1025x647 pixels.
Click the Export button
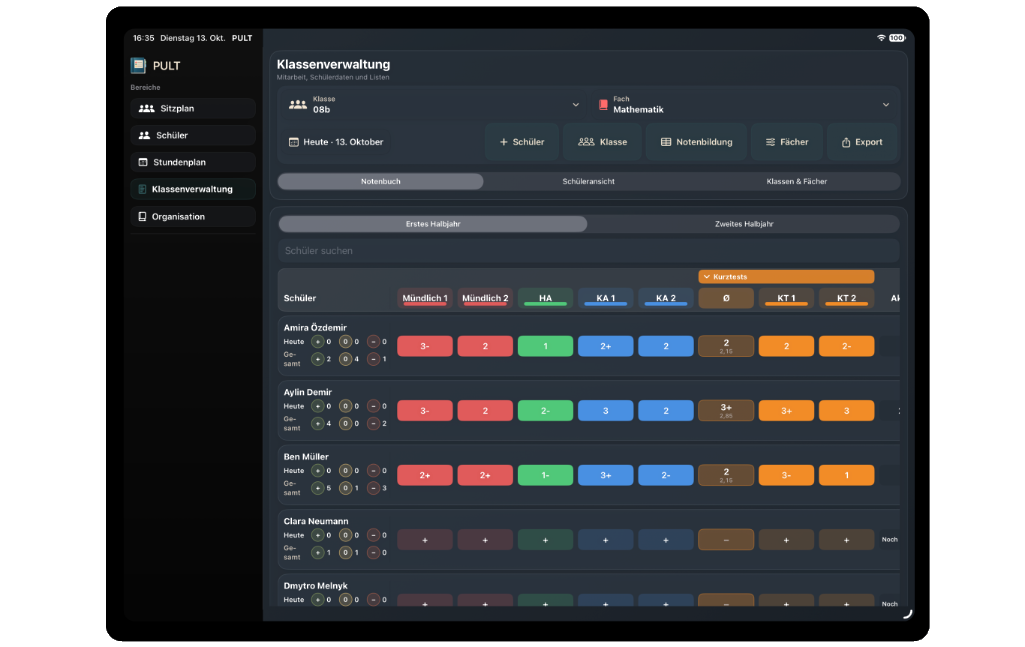click(862, 142)
